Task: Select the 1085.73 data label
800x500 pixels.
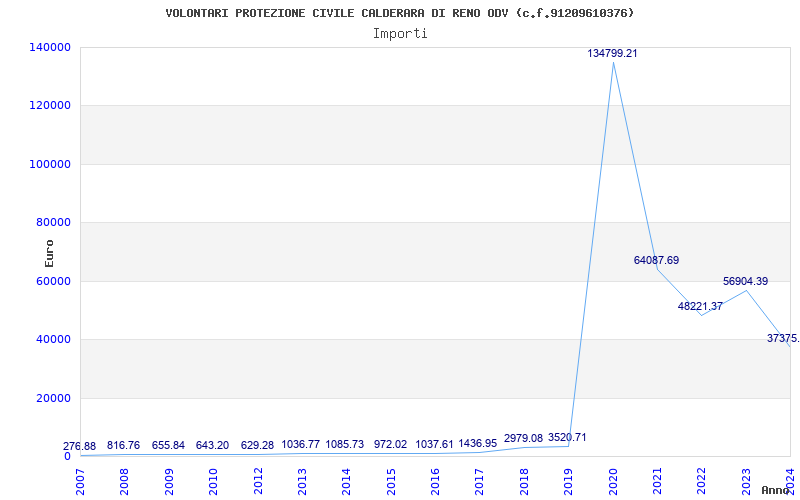Action: [345, 444]
